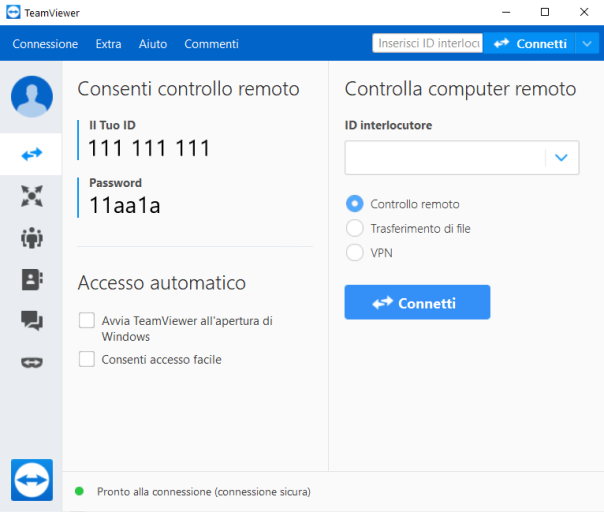
Task: Open the Chat sidebar icon
Action: click(31, 321)
